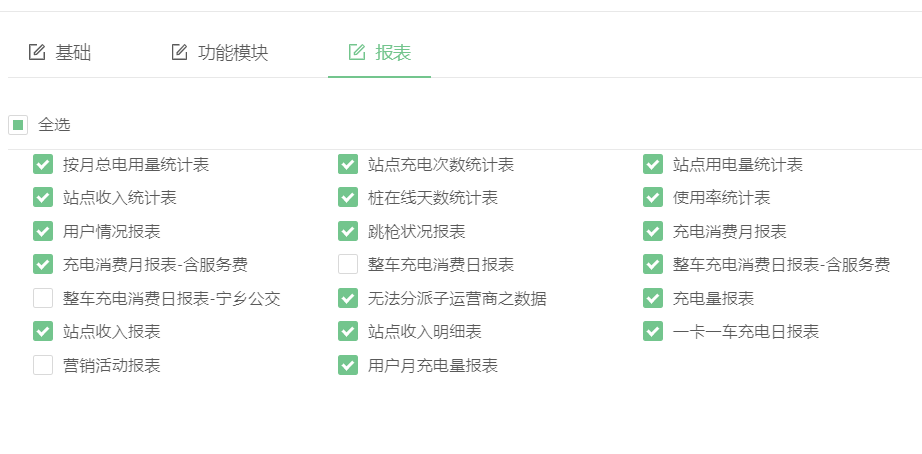Toggle the 全选 select-all checkbox
Viewport: 922px width, 454px height.
(x=18, y=125)
